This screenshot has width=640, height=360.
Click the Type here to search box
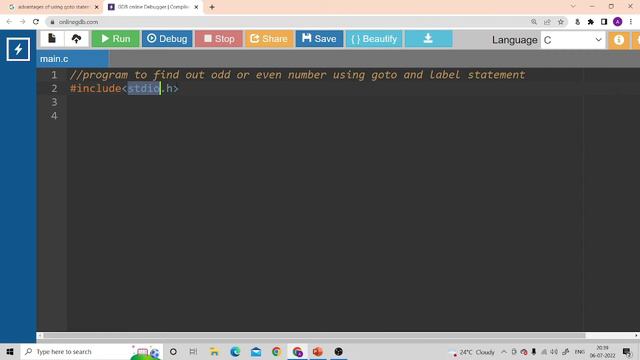coord(91,351)
